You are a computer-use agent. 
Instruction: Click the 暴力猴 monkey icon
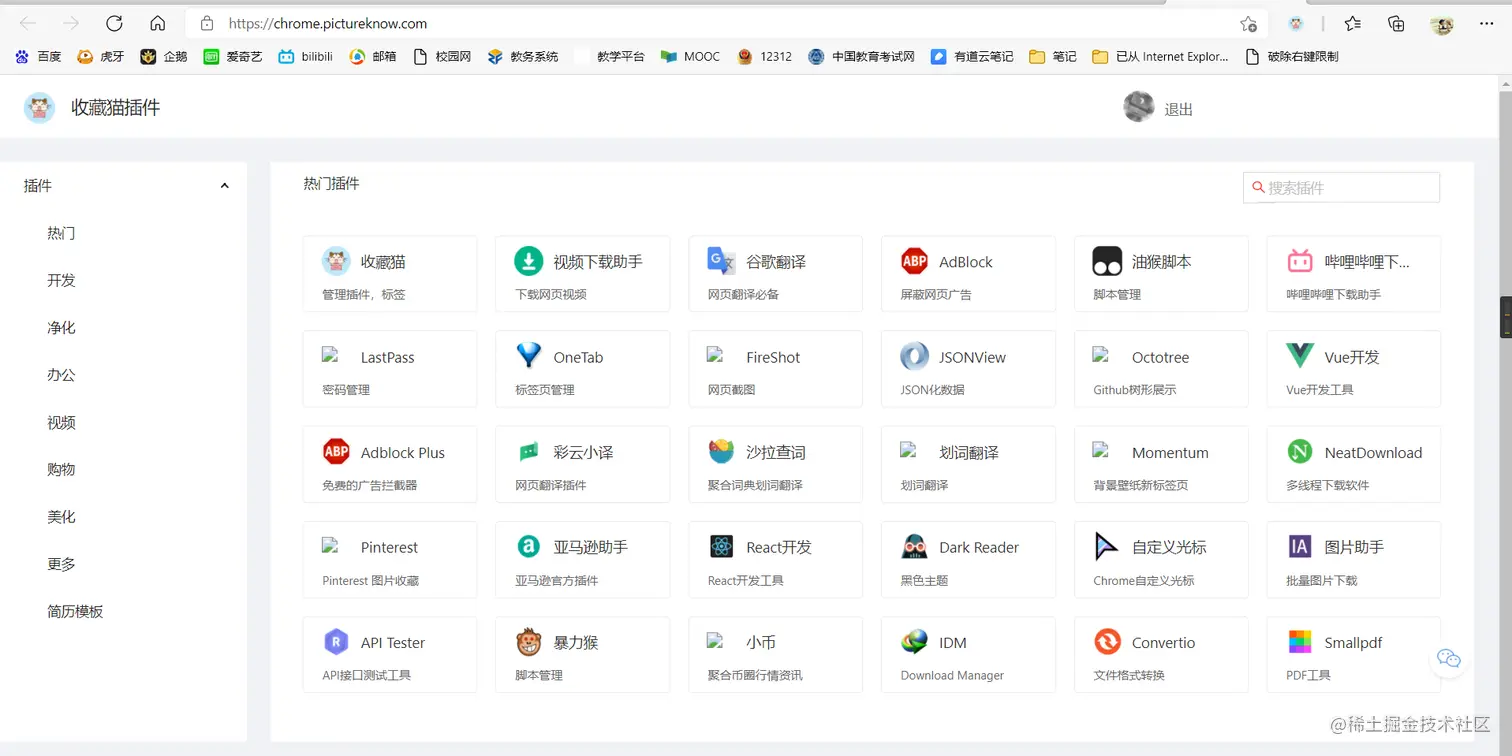click(x=528, y=642)
